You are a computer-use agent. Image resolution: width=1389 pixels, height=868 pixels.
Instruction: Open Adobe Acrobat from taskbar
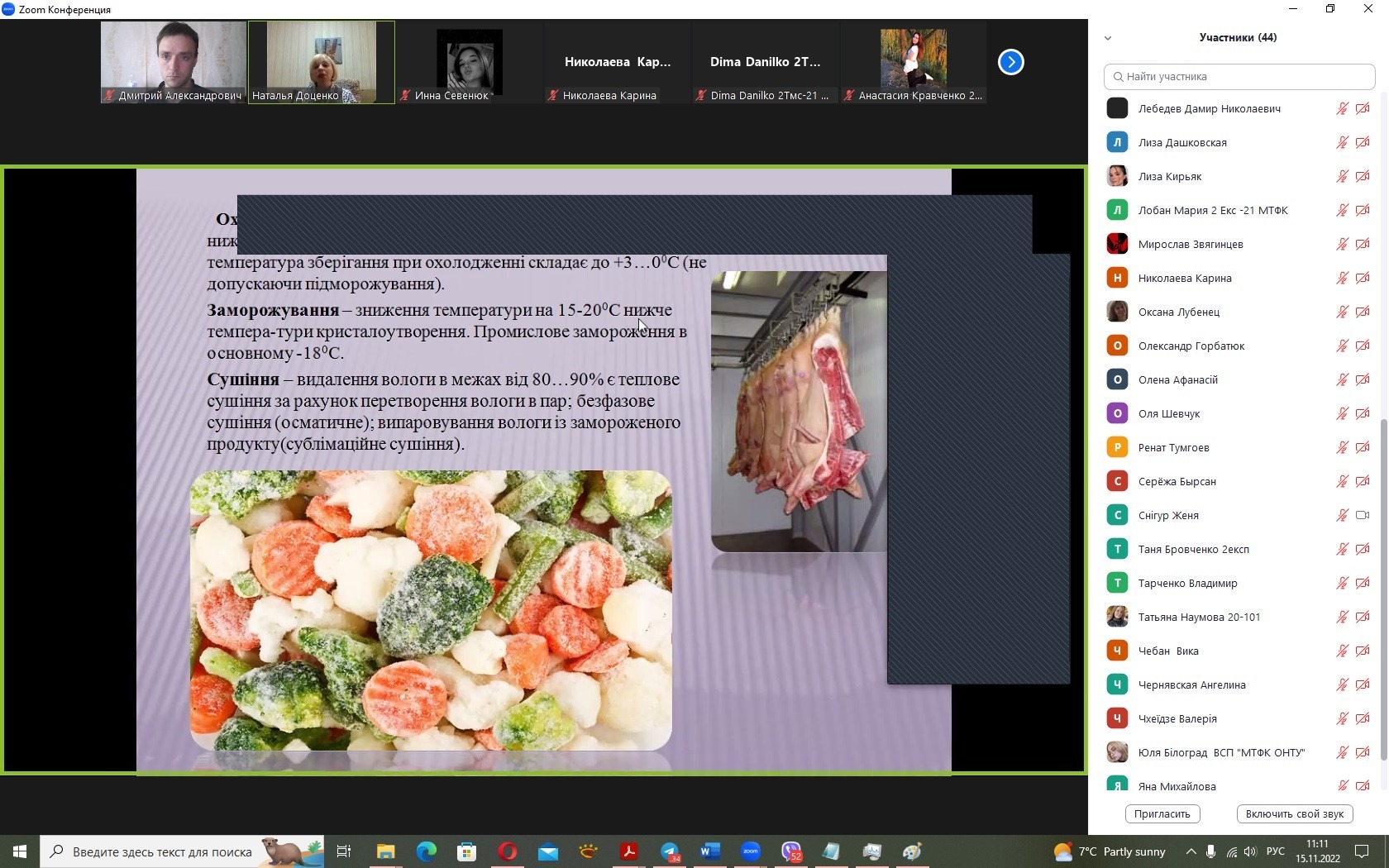(x=629, y=851)
